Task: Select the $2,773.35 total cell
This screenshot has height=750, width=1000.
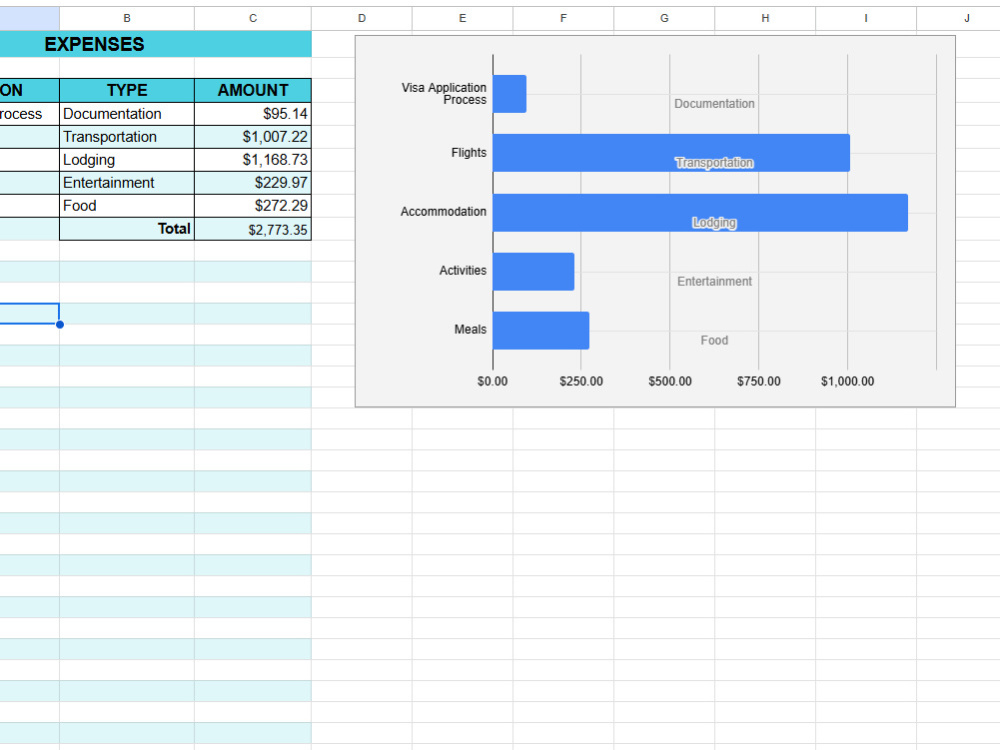Action: (x=253, y=229)
